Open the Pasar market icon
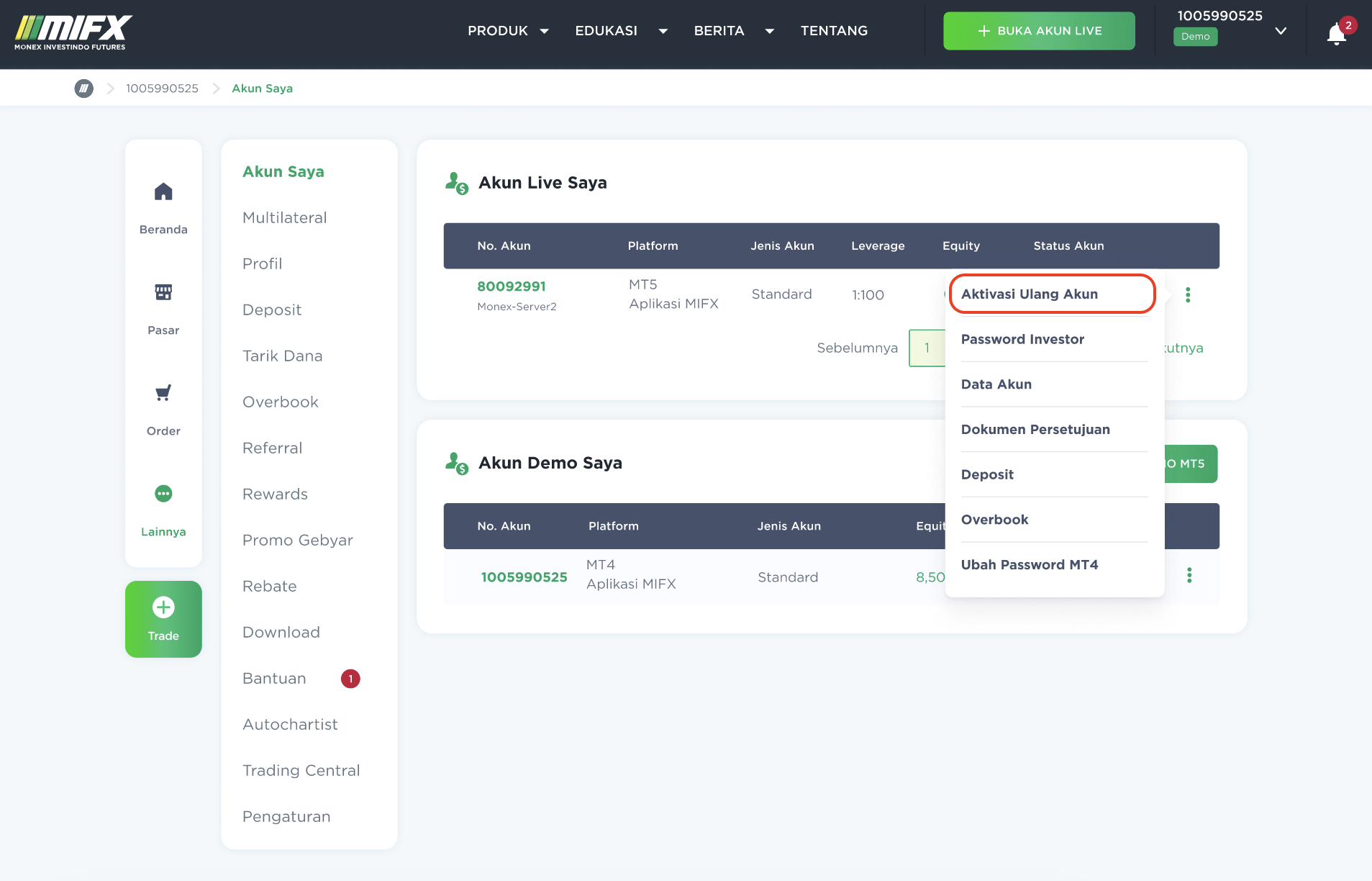1372x881 pixels. 163,292
